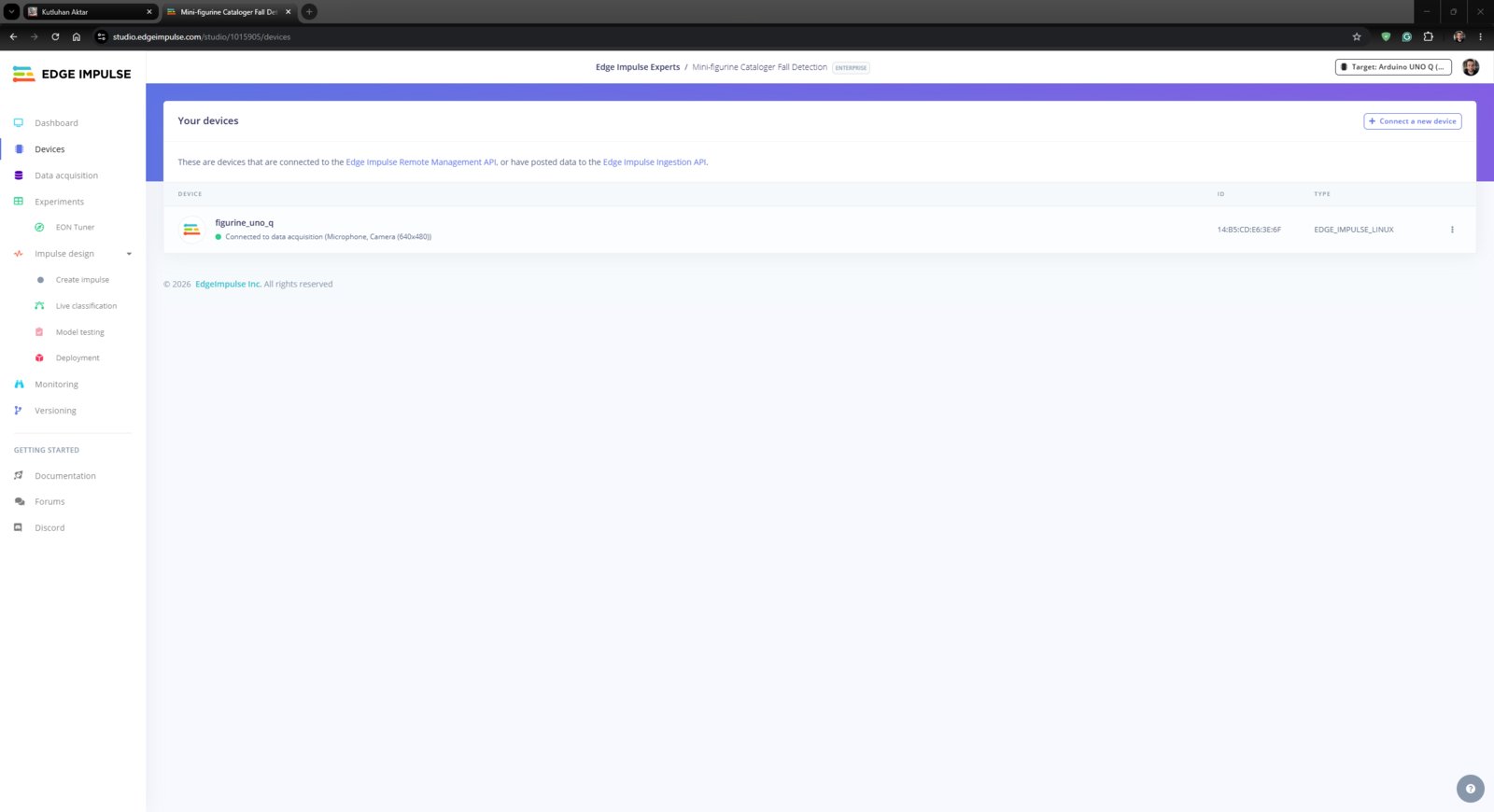Click the Grammarly extension icon

[x=1406, y=37]
